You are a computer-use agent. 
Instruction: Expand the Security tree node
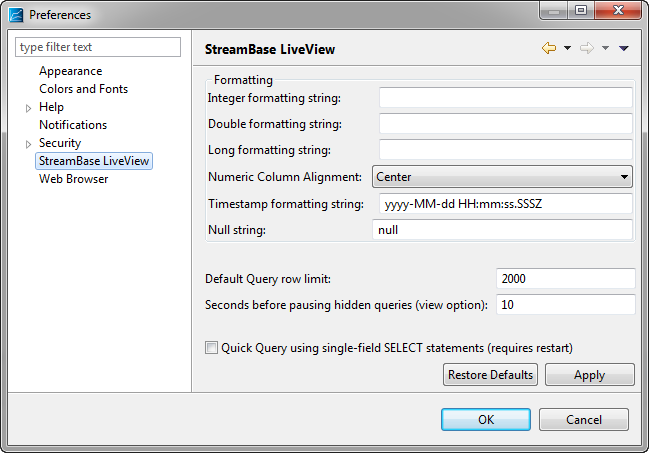click(x=28, y=144)
